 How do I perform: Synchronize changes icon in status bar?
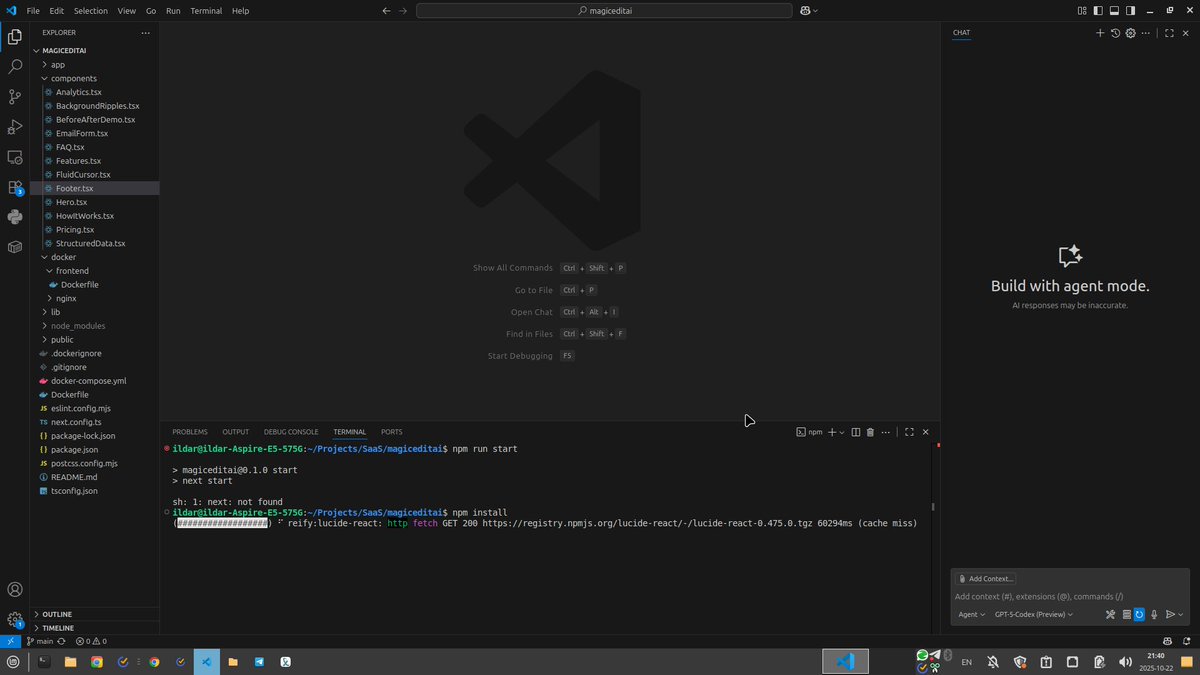62,641
